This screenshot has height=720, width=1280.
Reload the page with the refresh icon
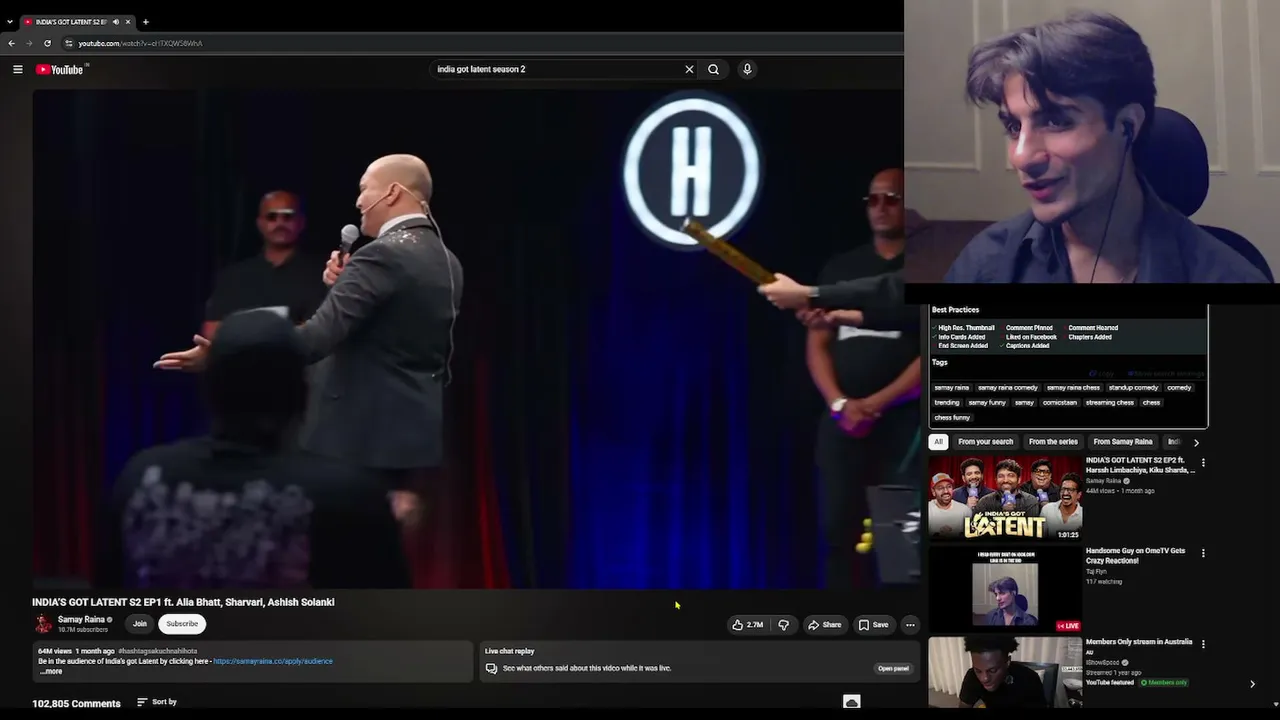(47, 43)
